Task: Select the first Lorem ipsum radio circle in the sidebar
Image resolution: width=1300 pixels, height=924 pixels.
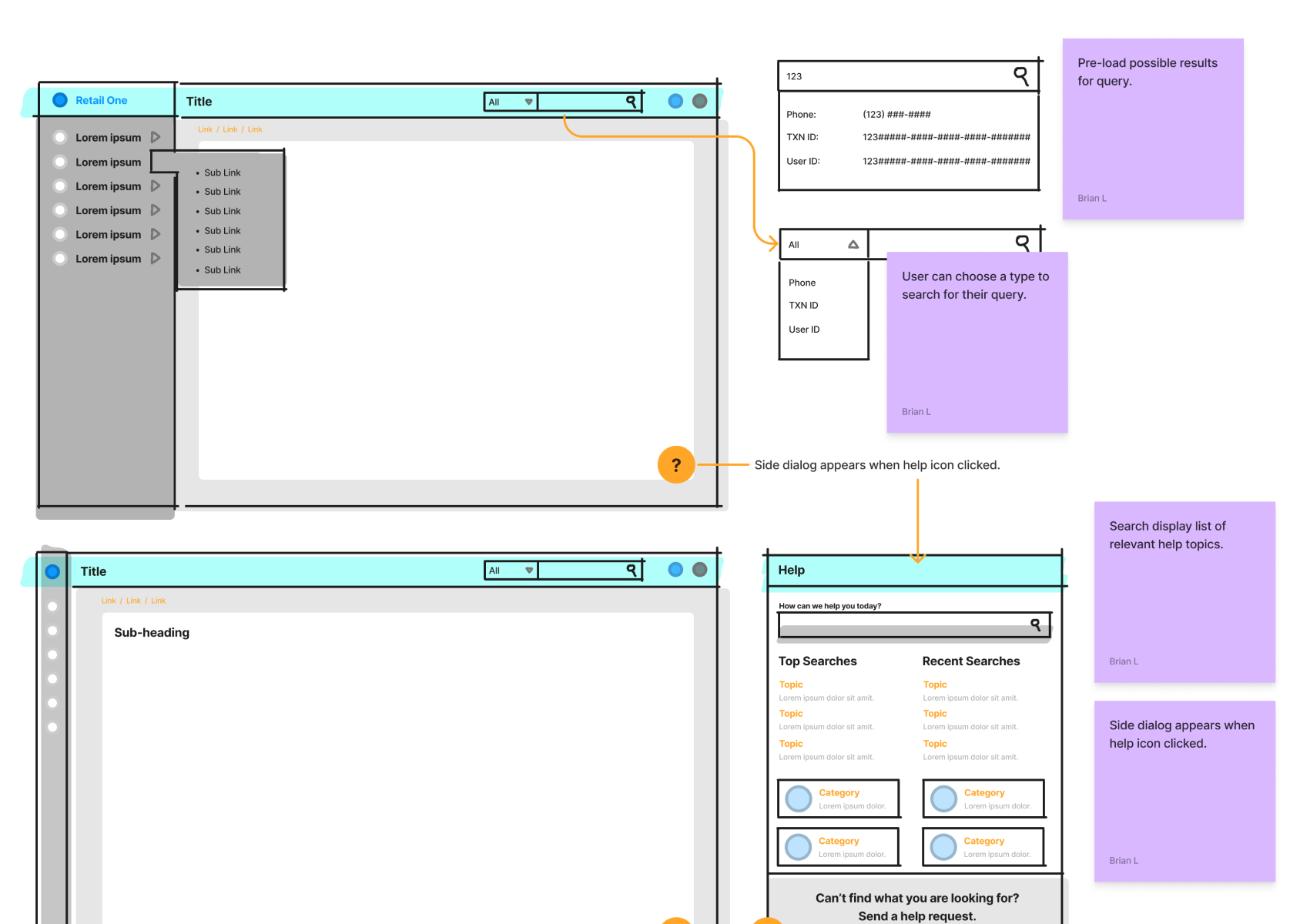Action: (60, 137)
